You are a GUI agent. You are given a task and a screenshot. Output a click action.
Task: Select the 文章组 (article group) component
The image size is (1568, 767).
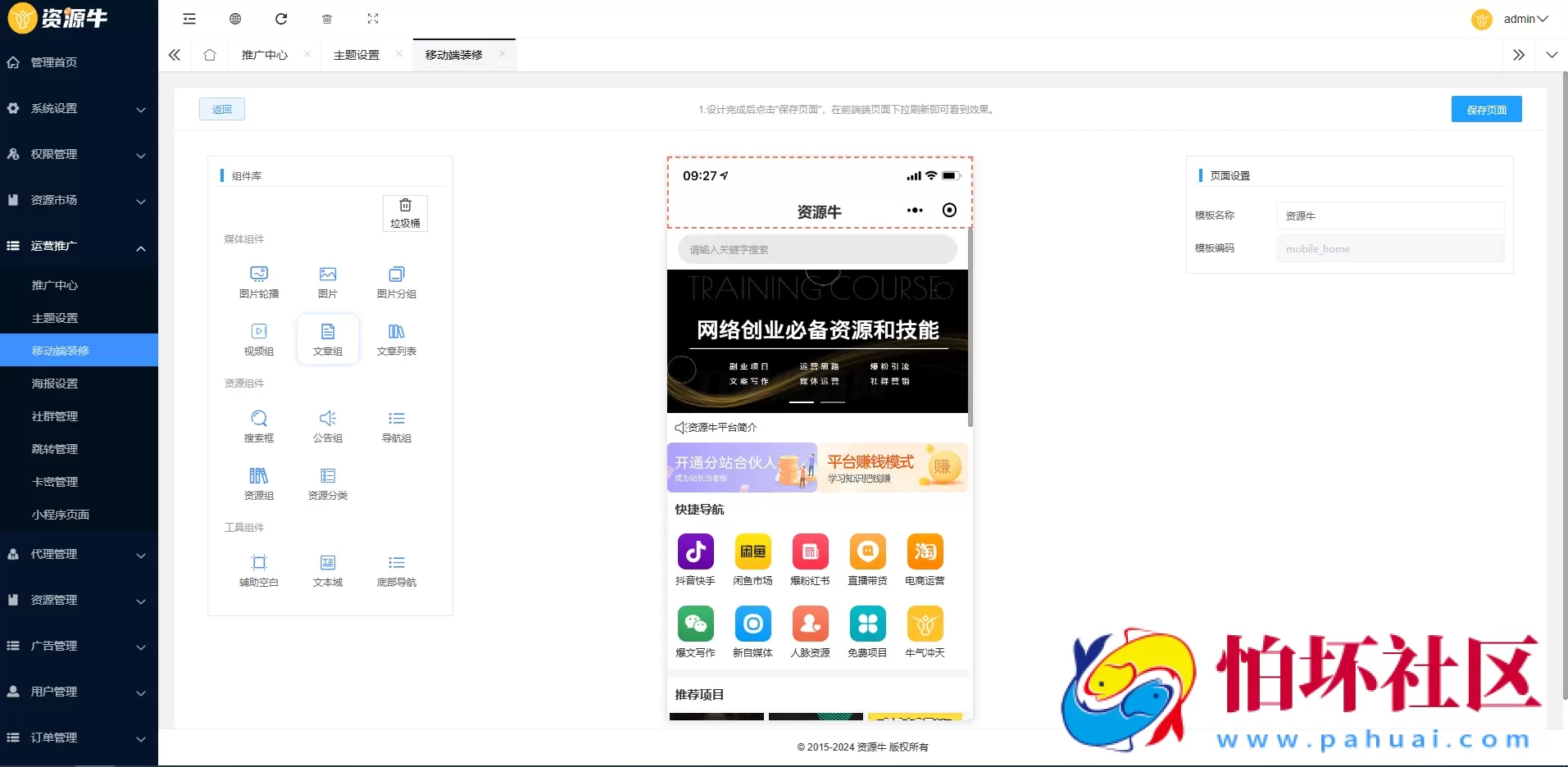pos(327,338)
